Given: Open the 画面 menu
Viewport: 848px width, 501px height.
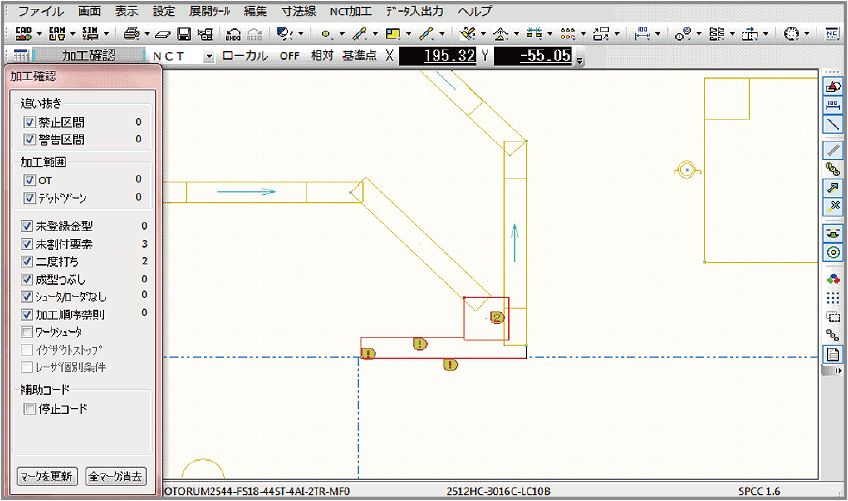Looking at the screenshot, I should pyautogui.click(x=89, y=11).
